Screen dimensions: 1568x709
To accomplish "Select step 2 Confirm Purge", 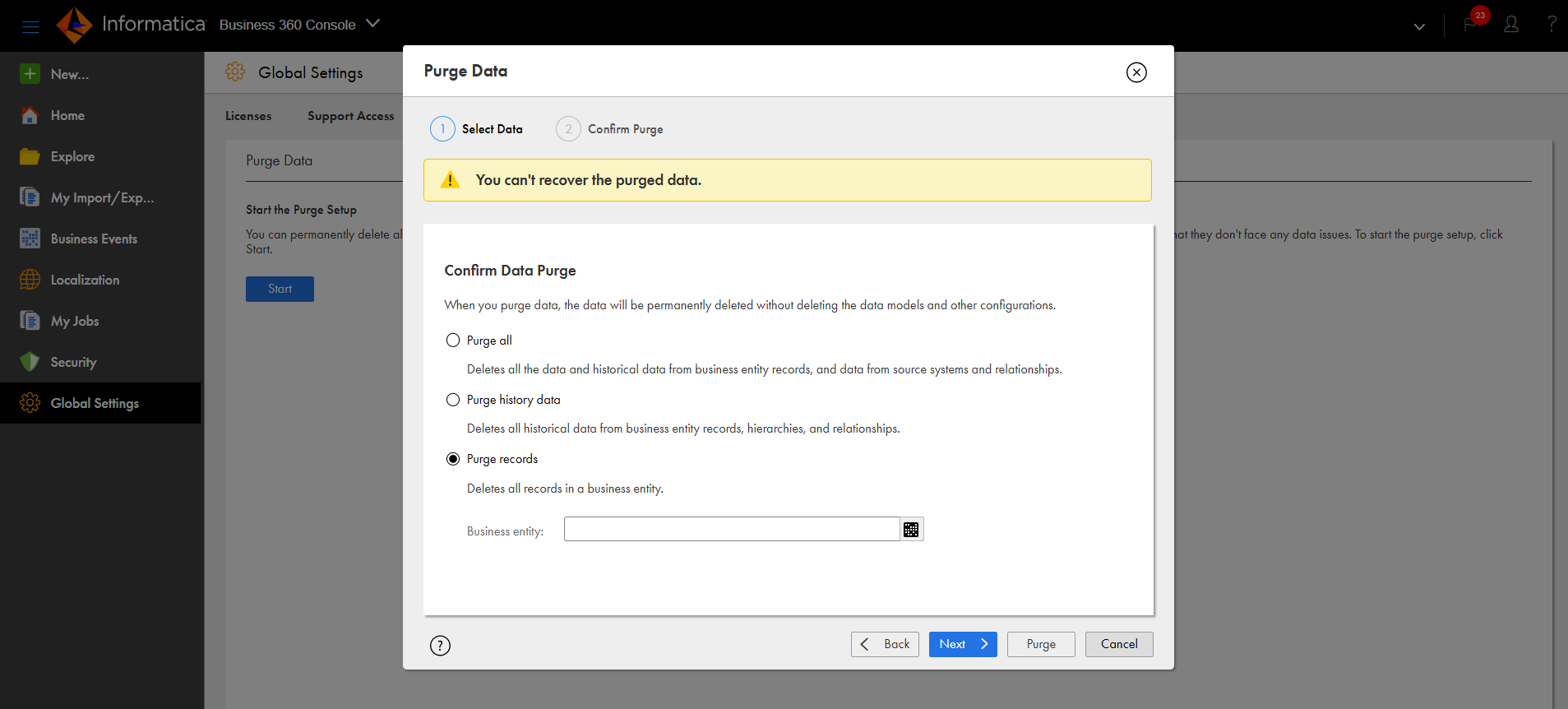I will coord(610,129).
